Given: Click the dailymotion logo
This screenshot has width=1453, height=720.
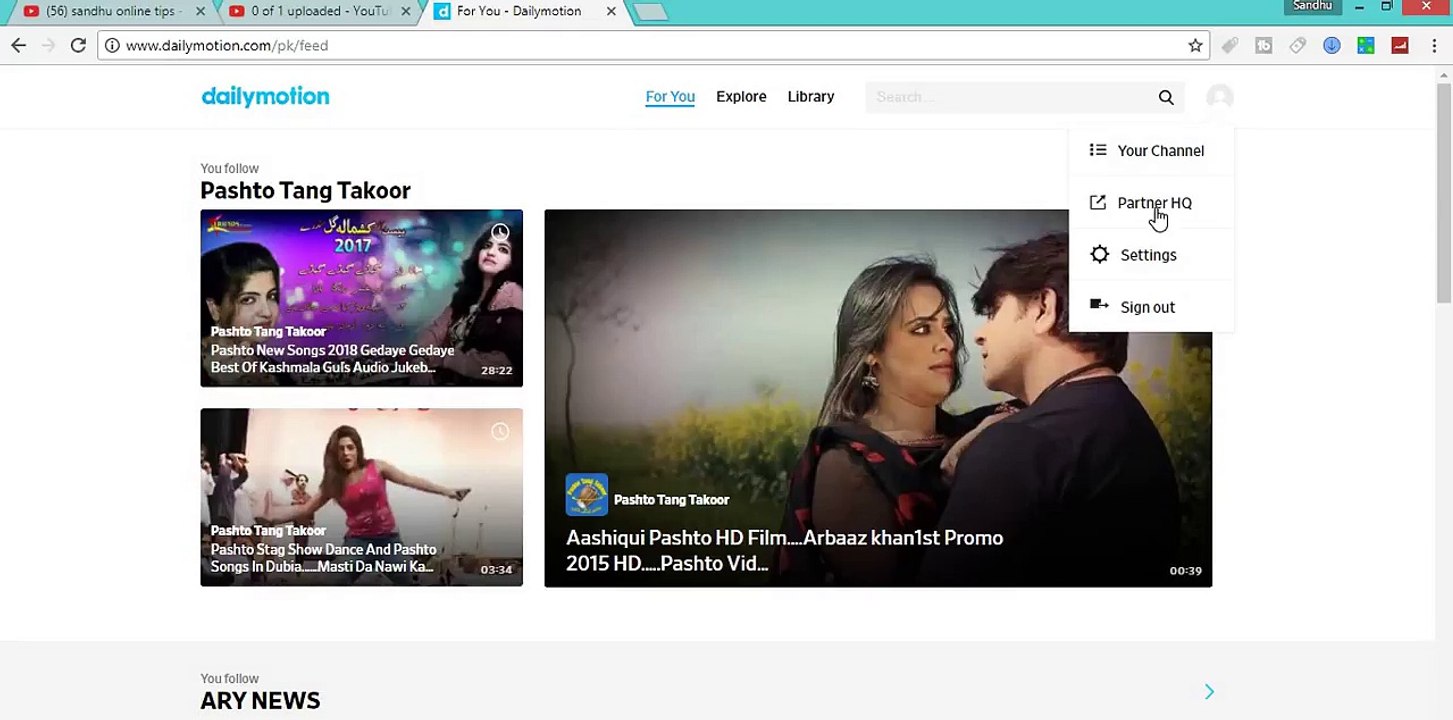Looking at the screenshot, I should (x=265, y=97).
